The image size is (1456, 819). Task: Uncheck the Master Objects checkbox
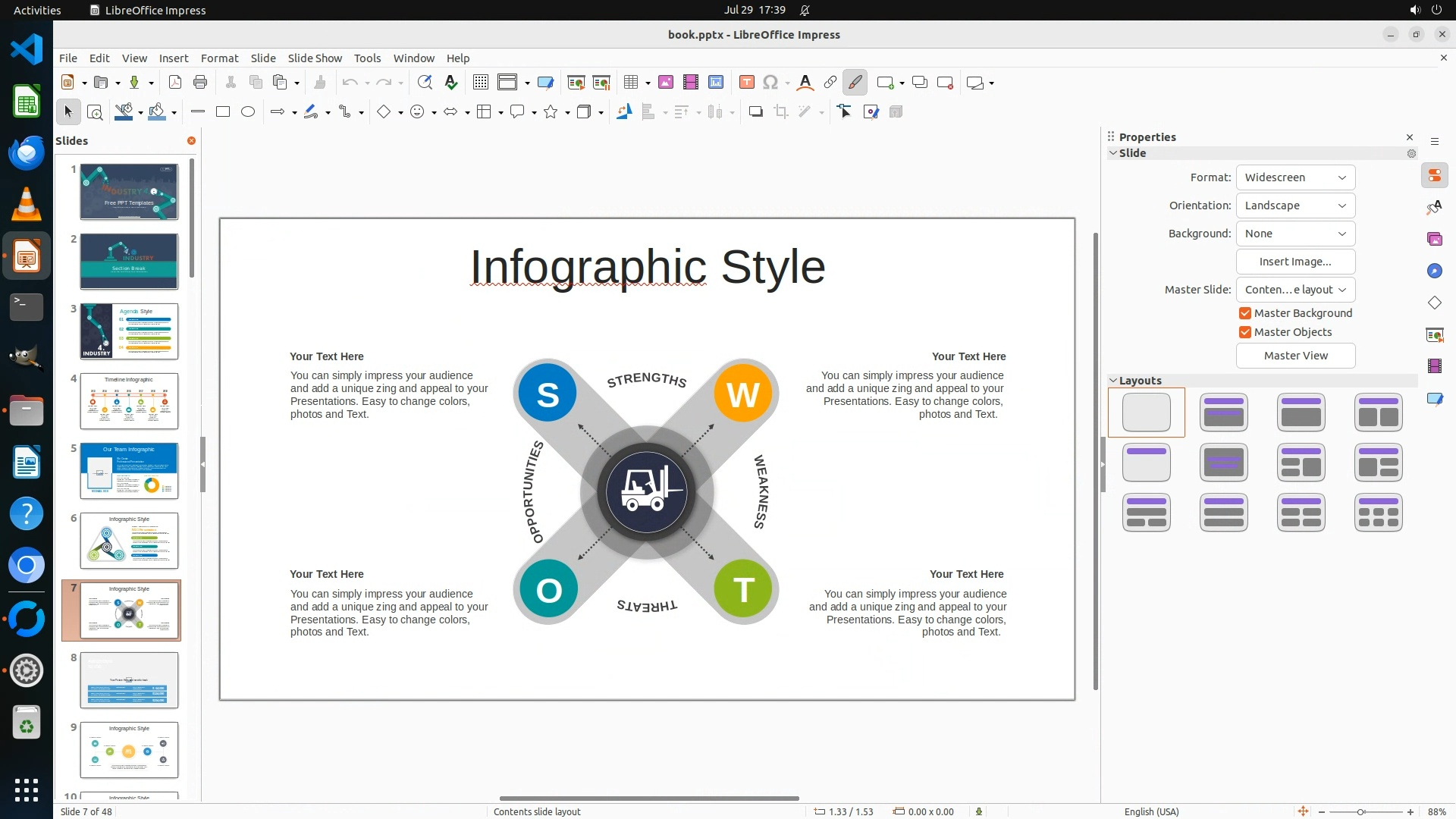[x=1245, y=332]
